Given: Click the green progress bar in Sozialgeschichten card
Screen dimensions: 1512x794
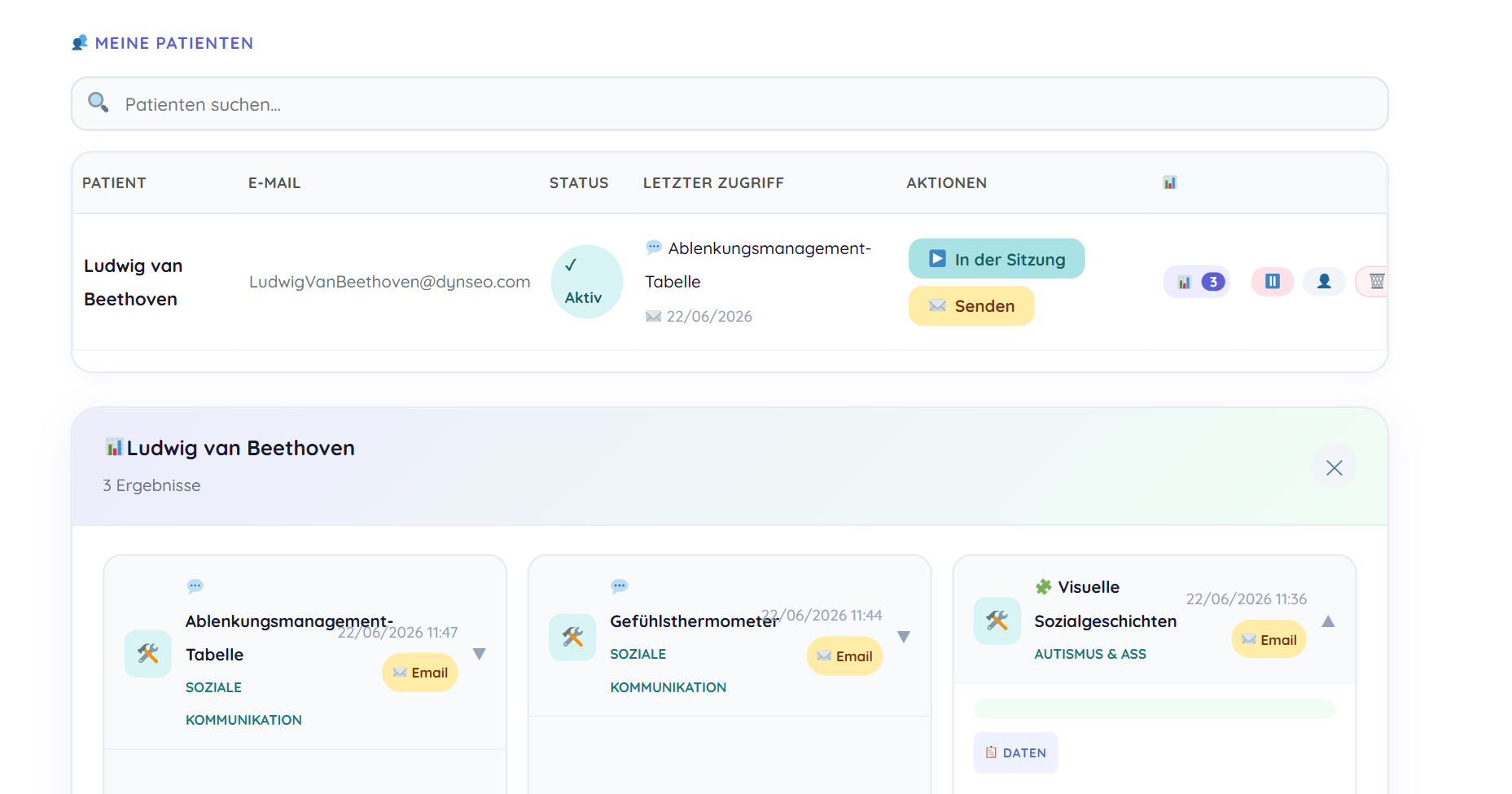Looking at the screenshot, I should (x=1154, y=708).
